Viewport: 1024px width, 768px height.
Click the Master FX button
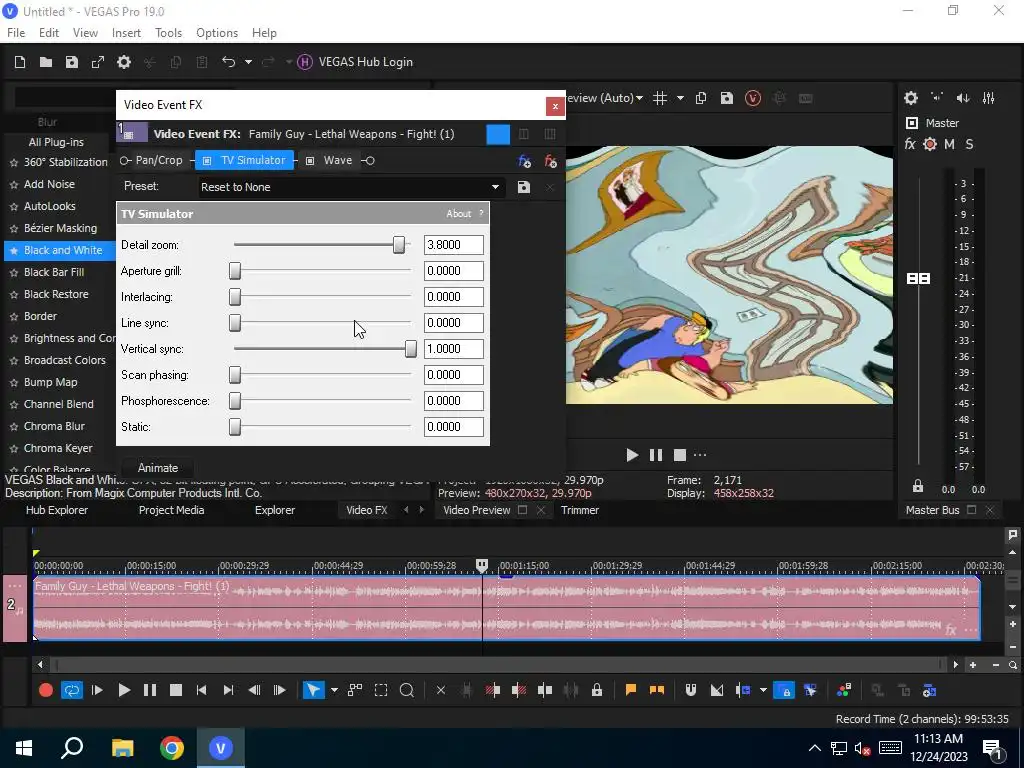coord(910,144)
